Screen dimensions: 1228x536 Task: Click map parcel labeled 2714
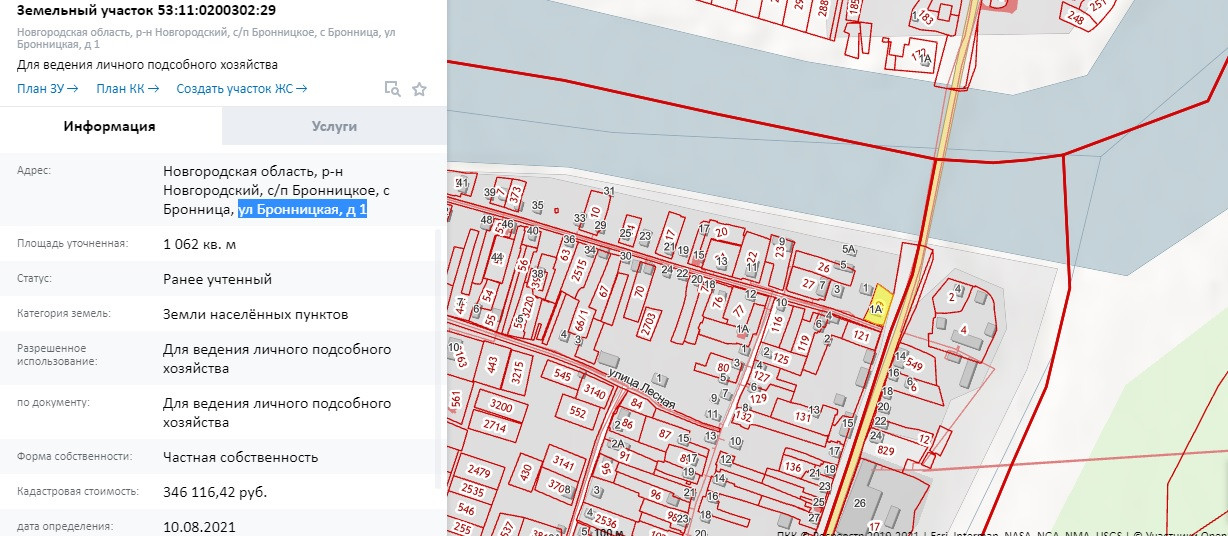(494, 426)
